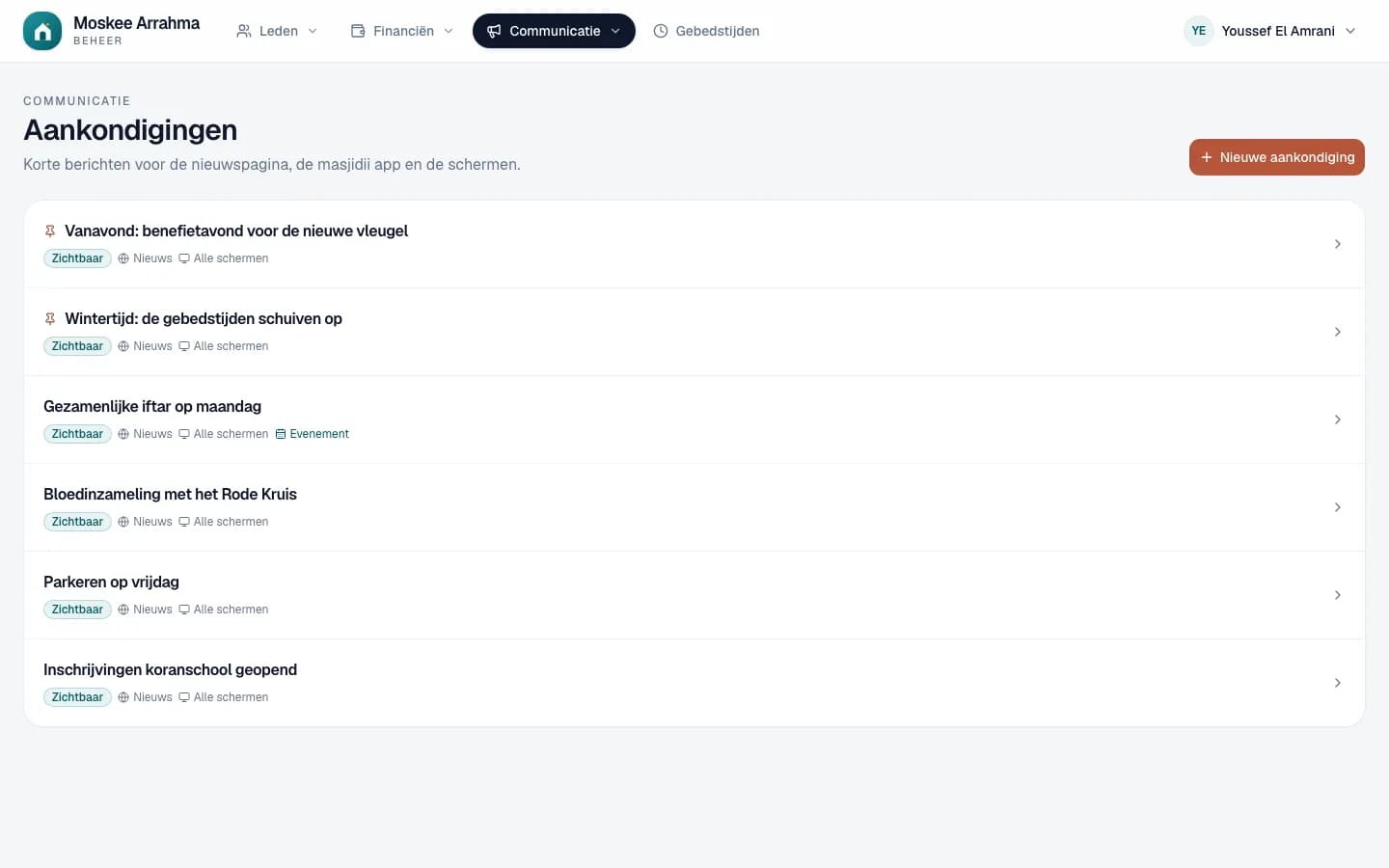Click the Moskee Arrahma name text
1389x868 pixels.
(136, 23)
